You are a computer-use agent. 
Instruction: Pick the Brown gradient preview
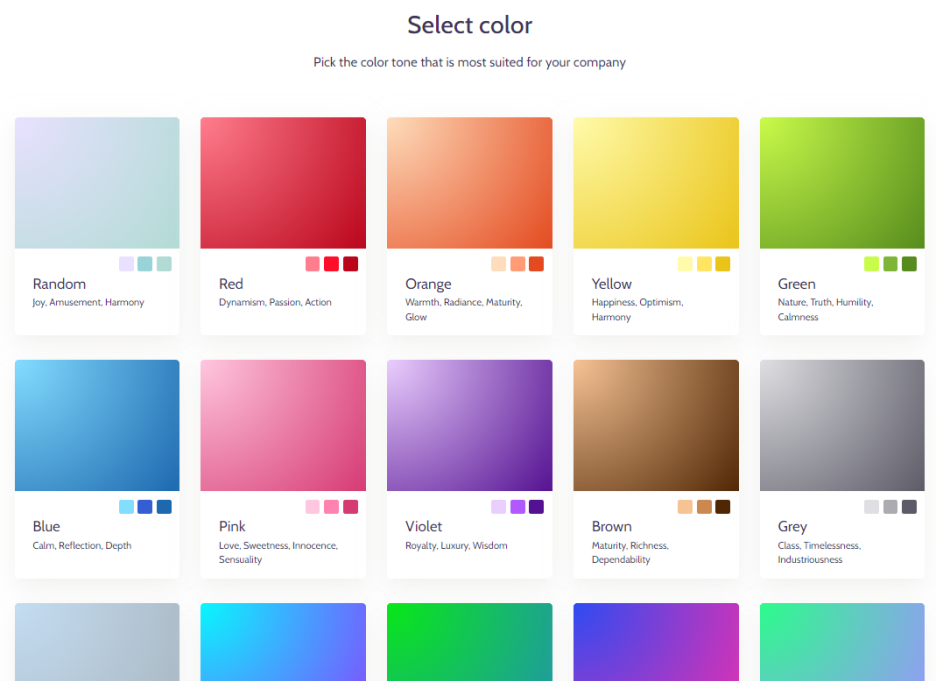pyautogui.click(x=656, y=425)
